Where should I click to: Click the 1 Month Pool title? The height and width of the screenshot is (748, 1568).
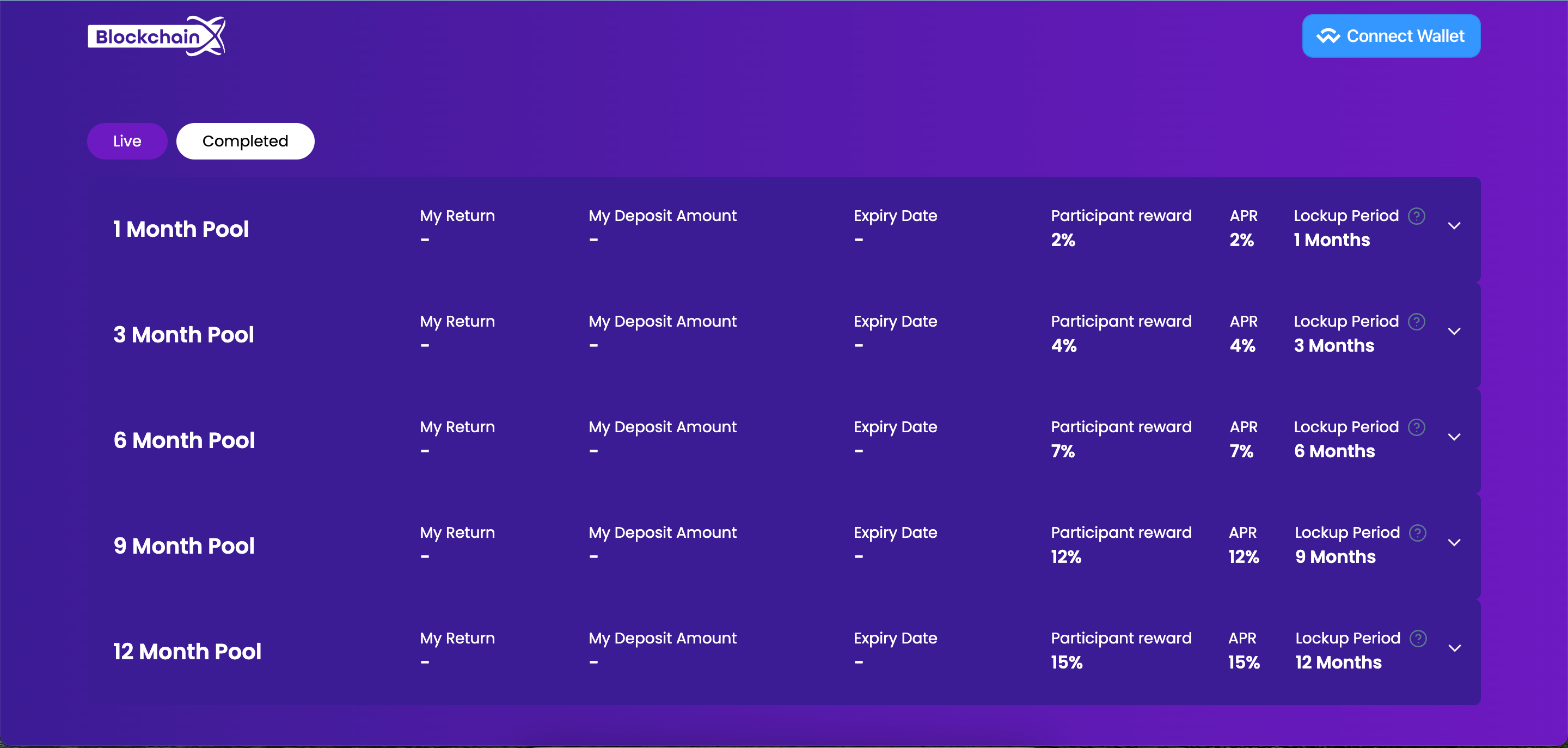[x=181, y=229]
